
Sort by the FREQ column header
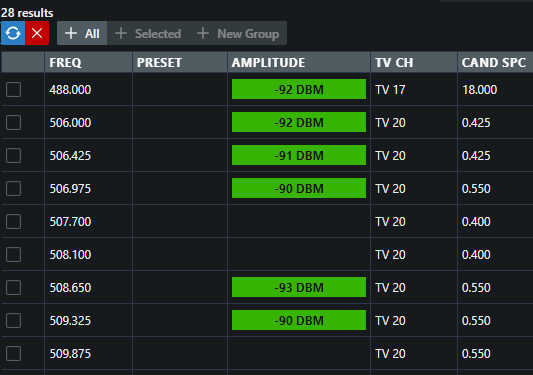88,63
